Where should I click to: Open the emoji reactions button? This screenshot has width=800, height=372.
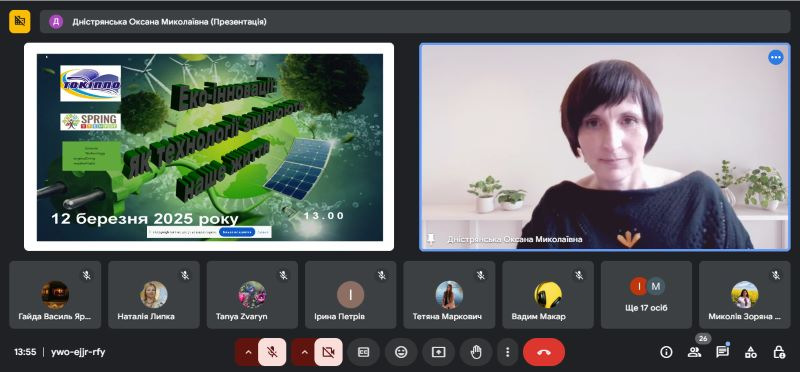click(x=401, y=352)
